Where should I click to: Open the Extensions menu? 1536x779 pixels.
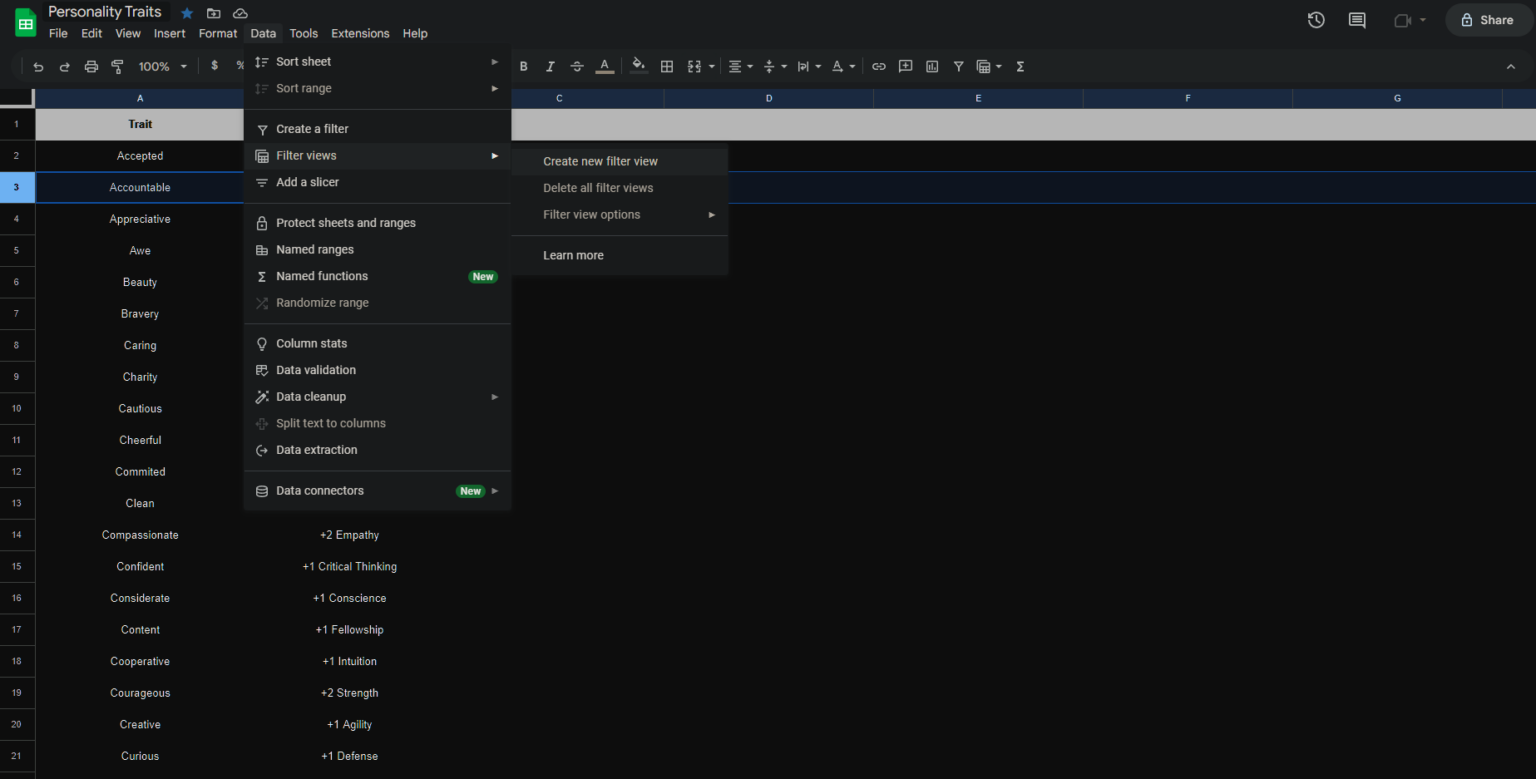[x=360, y=33]
